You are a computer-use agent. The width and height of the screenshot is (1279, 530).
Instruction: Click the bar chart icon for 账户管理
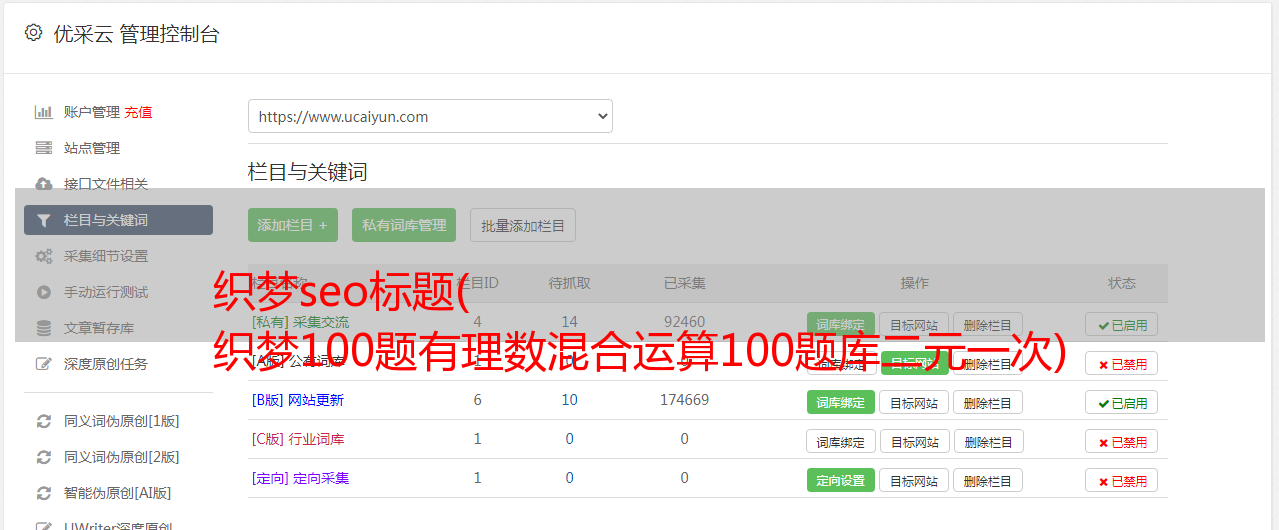point(43,112)
